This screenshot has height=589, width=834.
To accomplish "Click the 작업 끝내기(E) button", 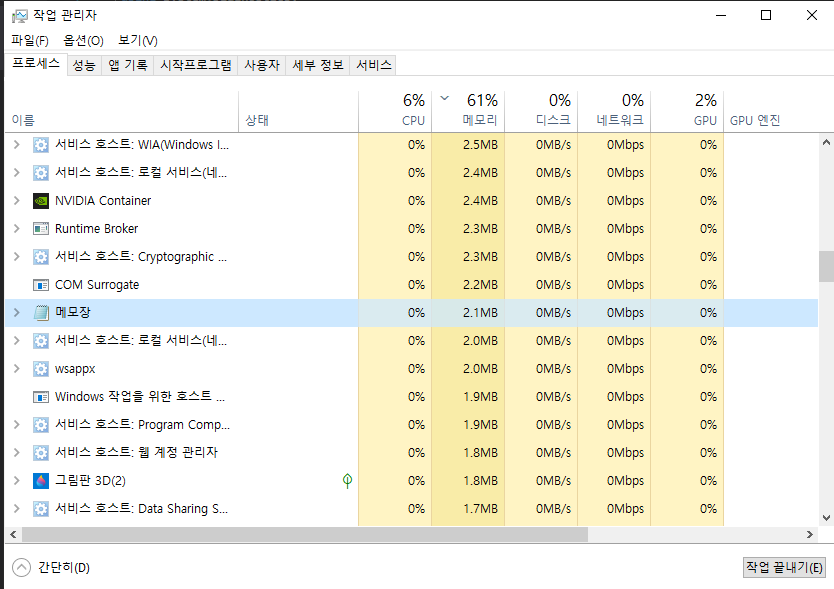I will 784,567.
